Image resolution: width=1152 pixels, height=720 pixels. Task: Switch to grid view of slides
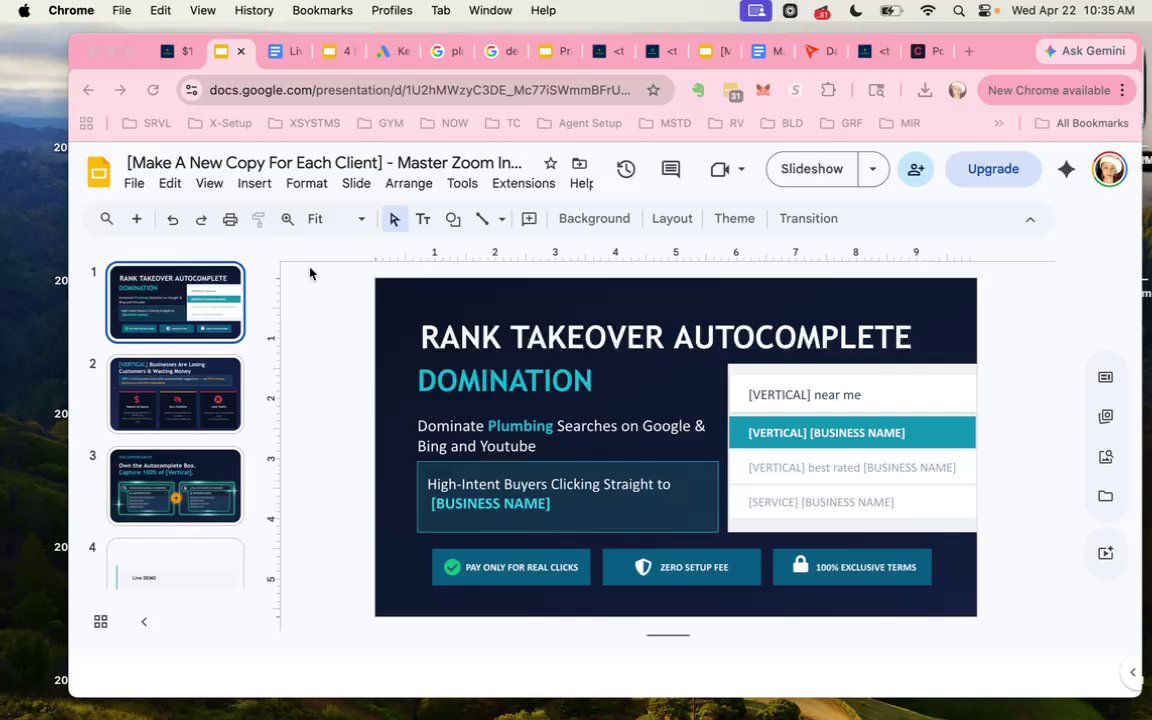point(101,622)
